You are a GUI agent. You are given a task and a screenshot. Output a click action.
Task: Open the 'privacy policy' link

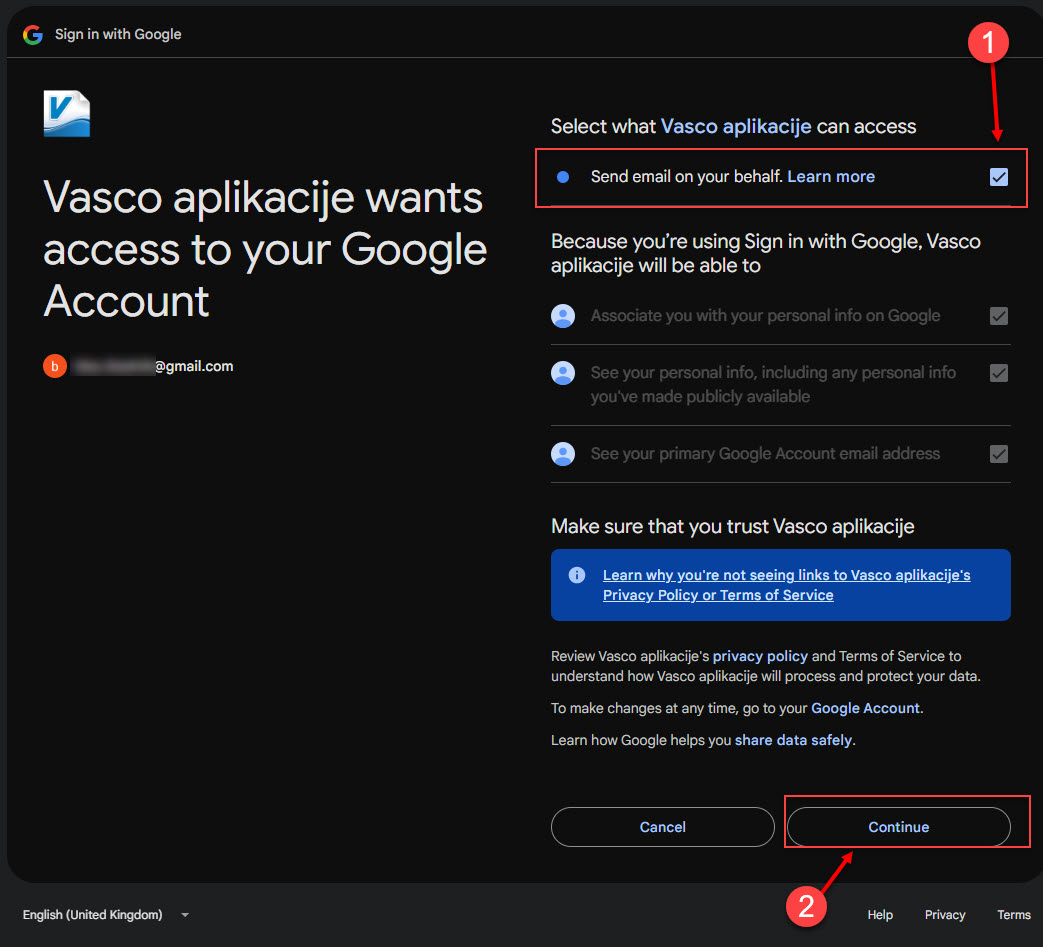760,656
